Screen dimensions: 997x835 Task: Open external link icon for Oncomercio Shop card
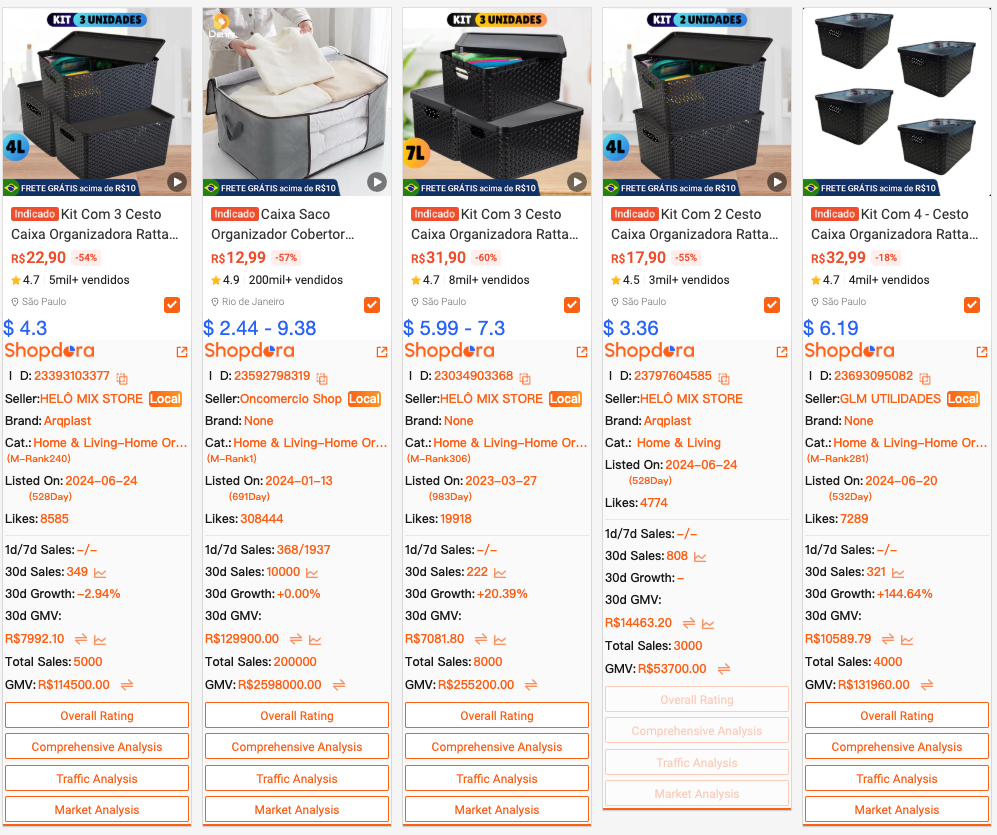382,352
